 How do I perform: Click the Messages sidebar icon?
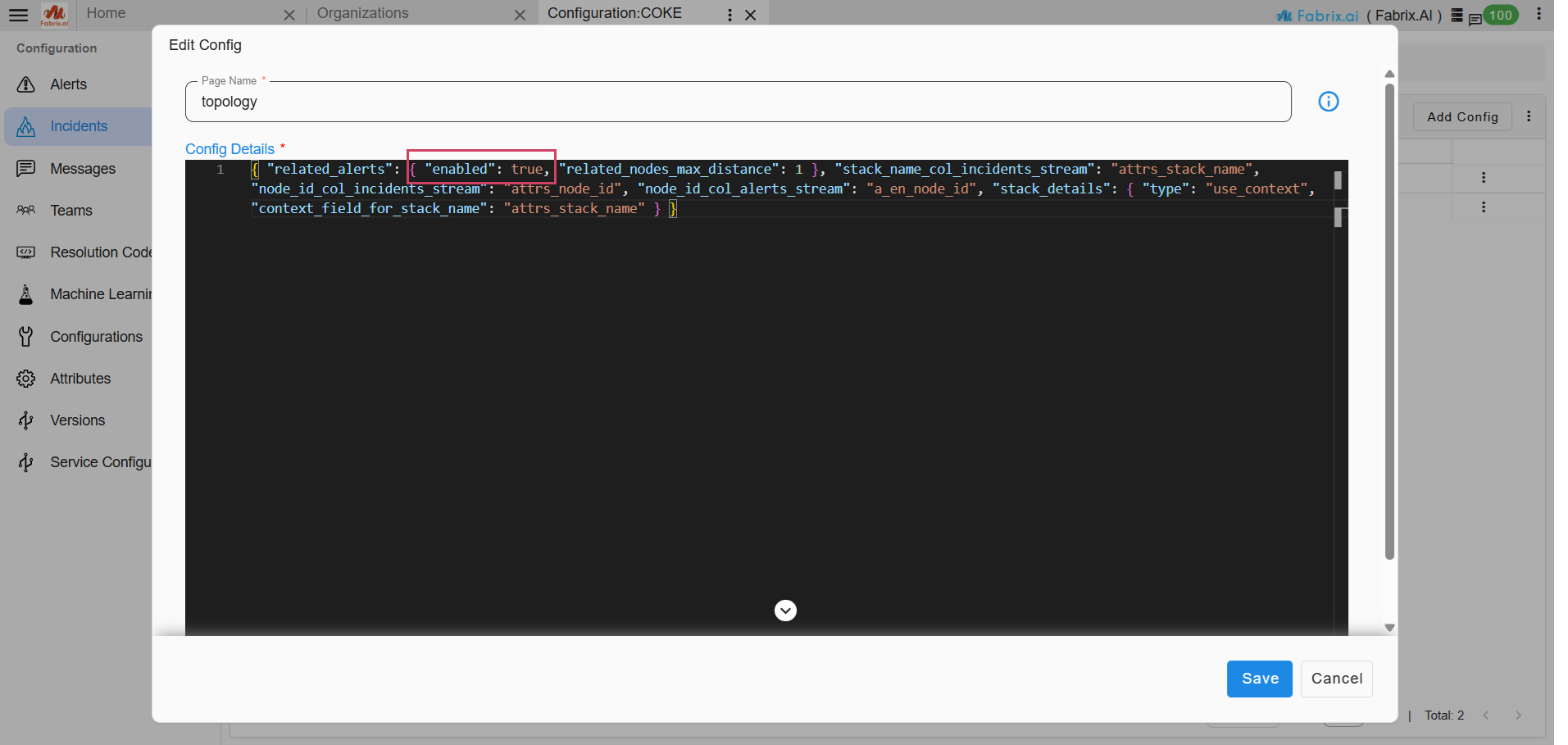[26, 169]
